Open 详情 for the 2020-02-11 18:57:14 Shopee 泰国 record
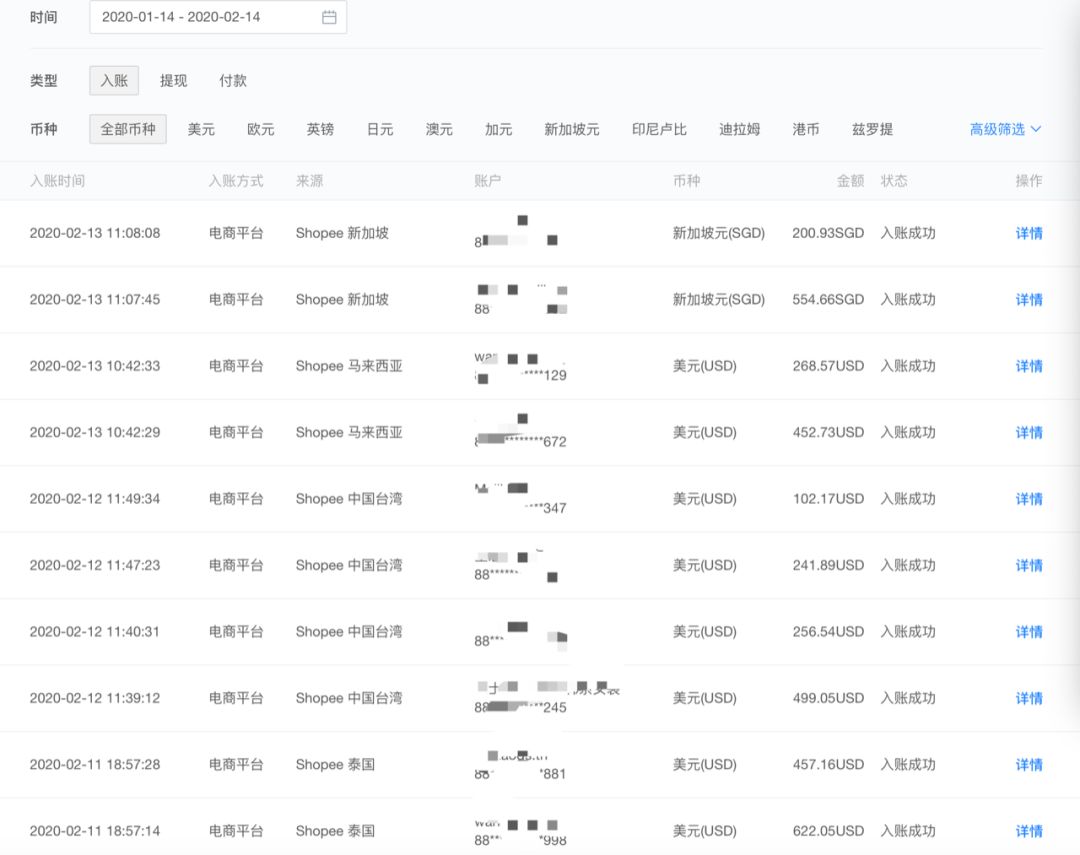Image resolution: width=1080 pixels, height=855 pixels. [1029, 830]
